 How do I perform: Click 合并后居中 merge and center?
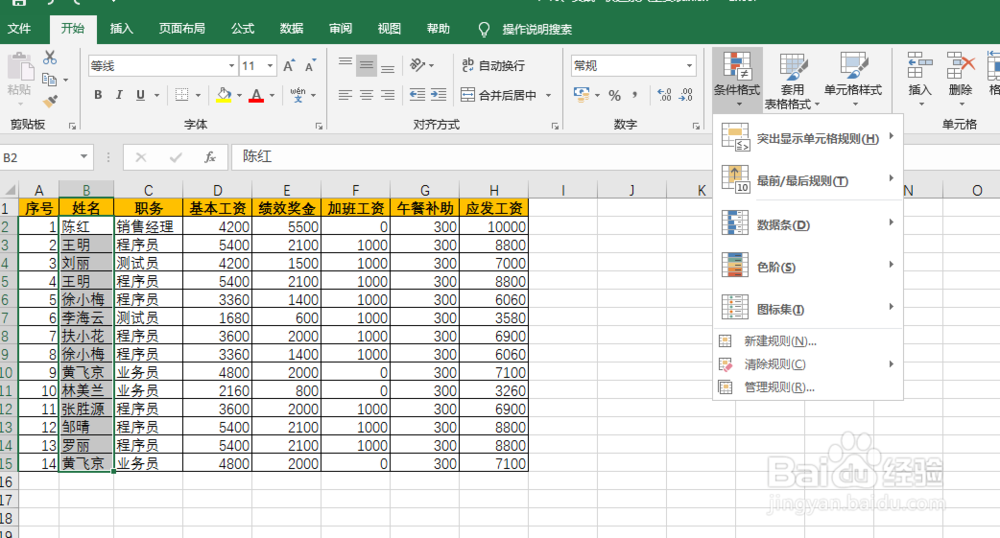tap(499, 95)
